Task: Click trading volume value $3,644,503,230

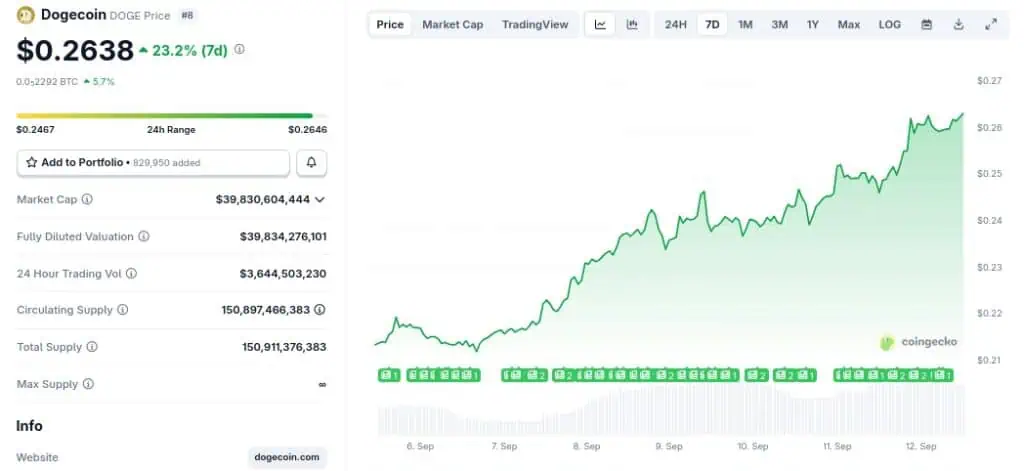Action: pos(283,274)
